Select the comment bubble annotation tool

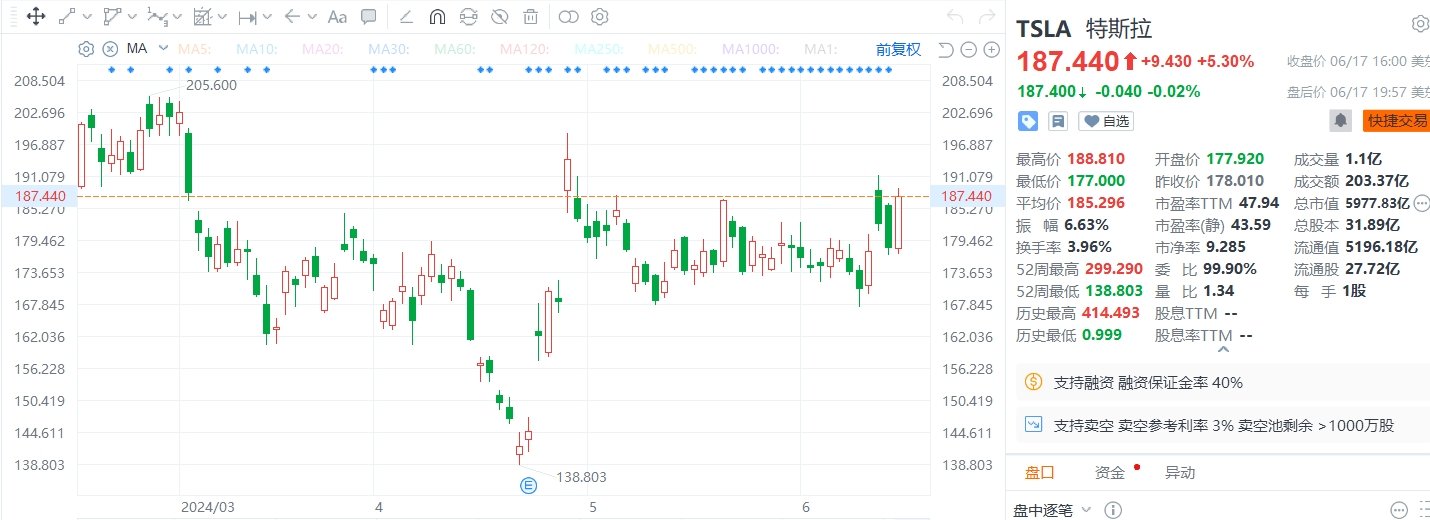point(369,16)
